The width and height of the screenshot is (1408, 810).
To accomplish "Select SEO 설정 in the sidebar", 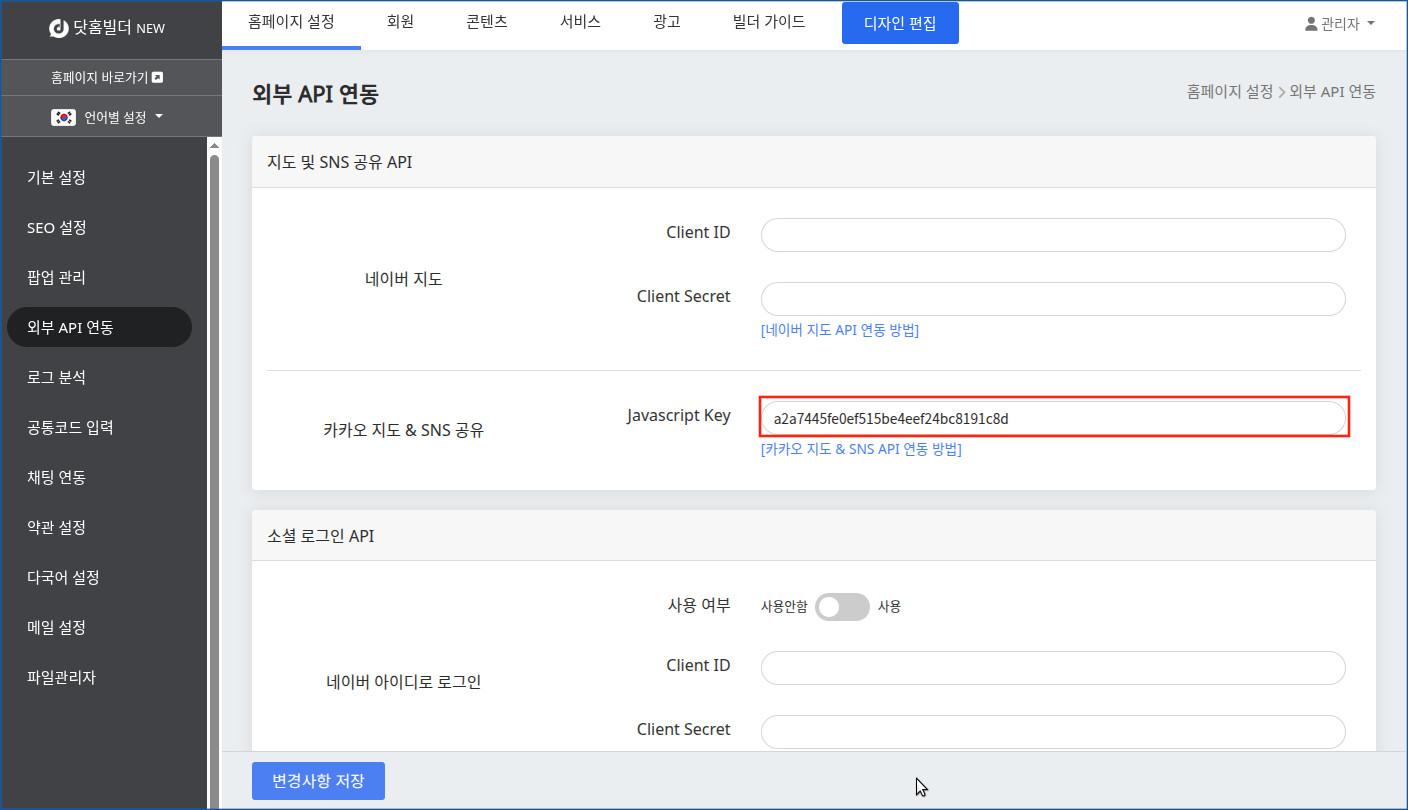I will point(57,228).
